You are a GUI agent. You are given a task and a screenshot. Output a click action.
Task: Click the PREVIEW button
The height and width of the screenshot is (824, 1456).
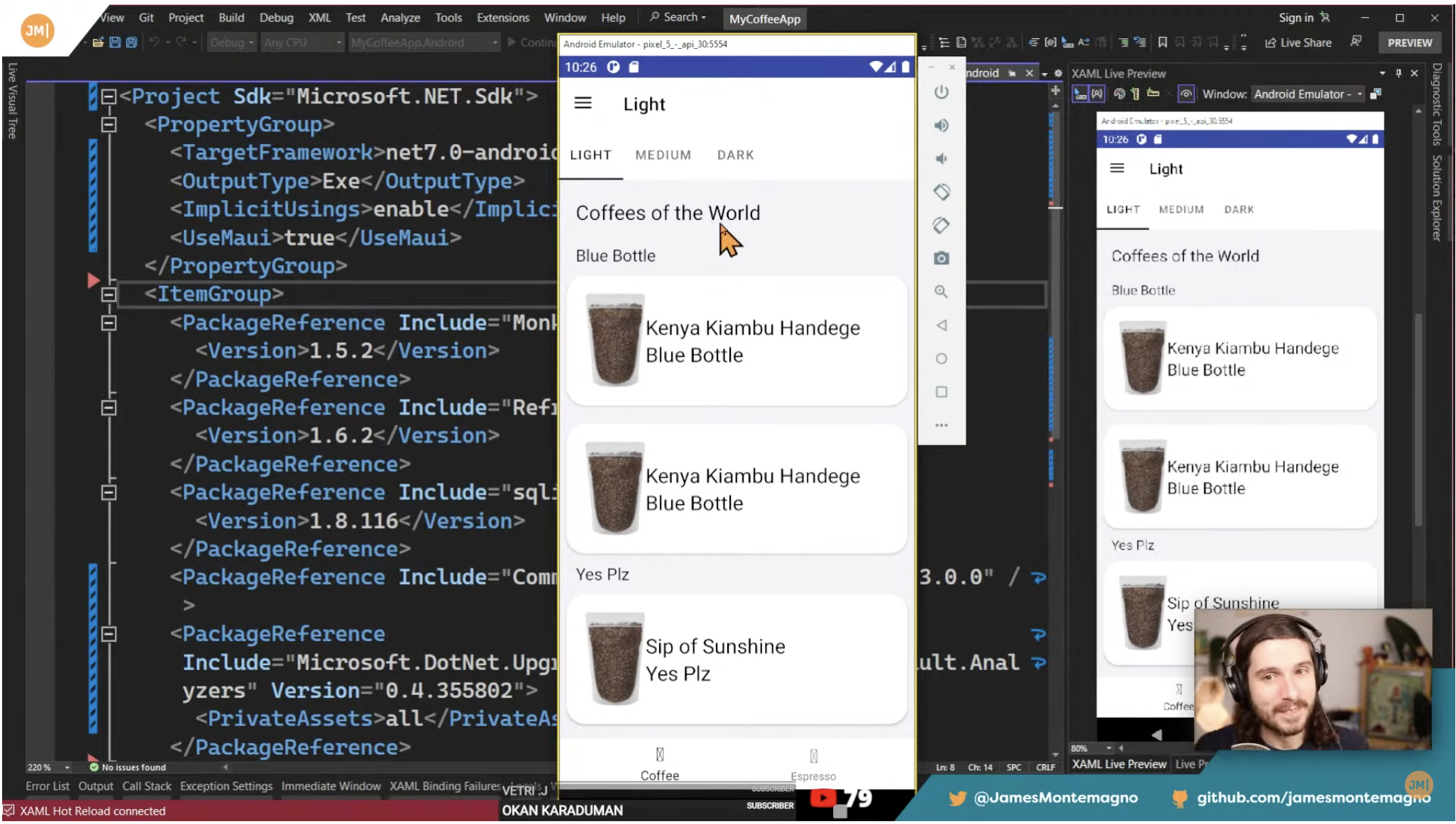pyautogui.click(x=1410, y=43)
